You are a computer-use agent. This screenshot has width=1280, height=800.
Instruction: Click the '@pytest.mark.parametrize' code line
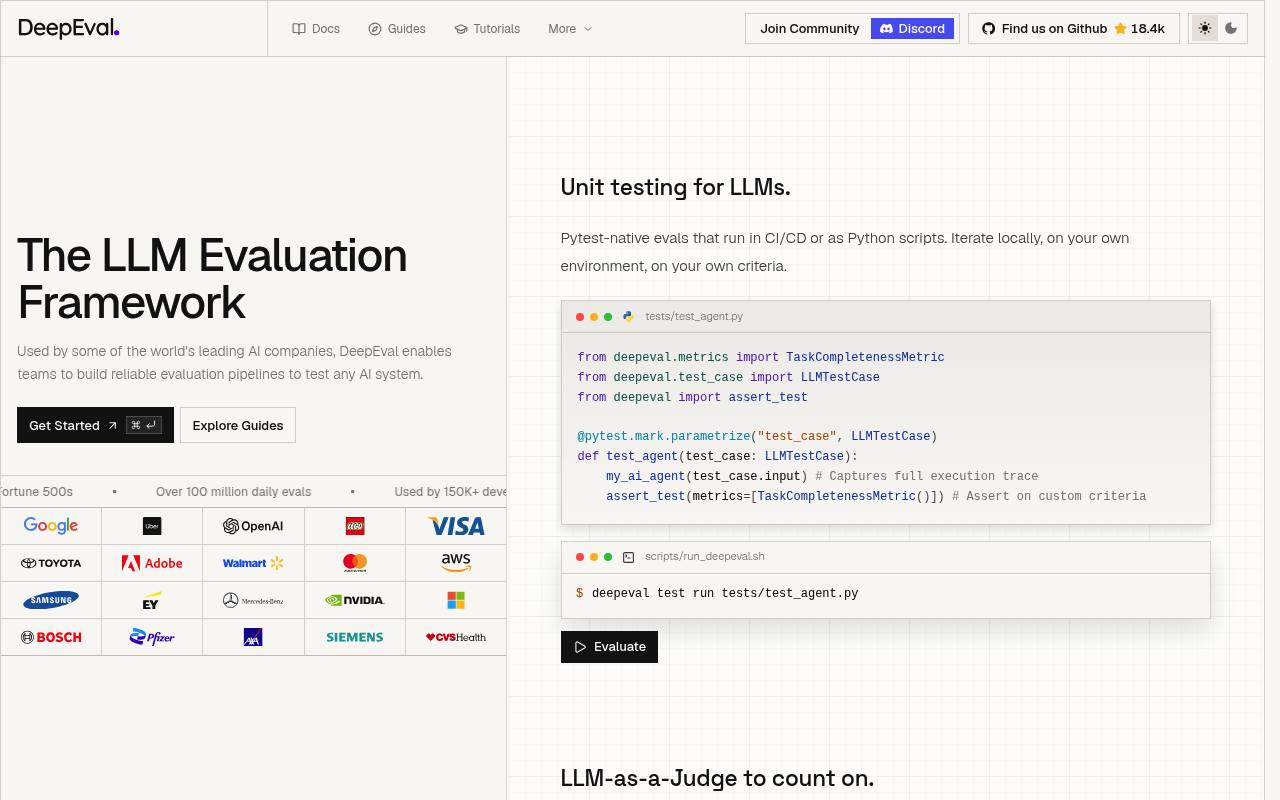click(x=757, y=436)
